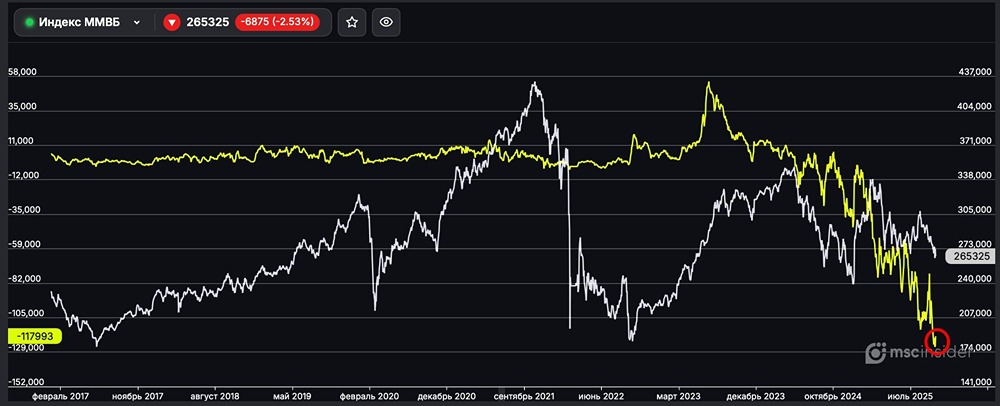Click the 265325 right axis price tag
The width and height of the screenshot is (1000, 406).
(973, 256)
